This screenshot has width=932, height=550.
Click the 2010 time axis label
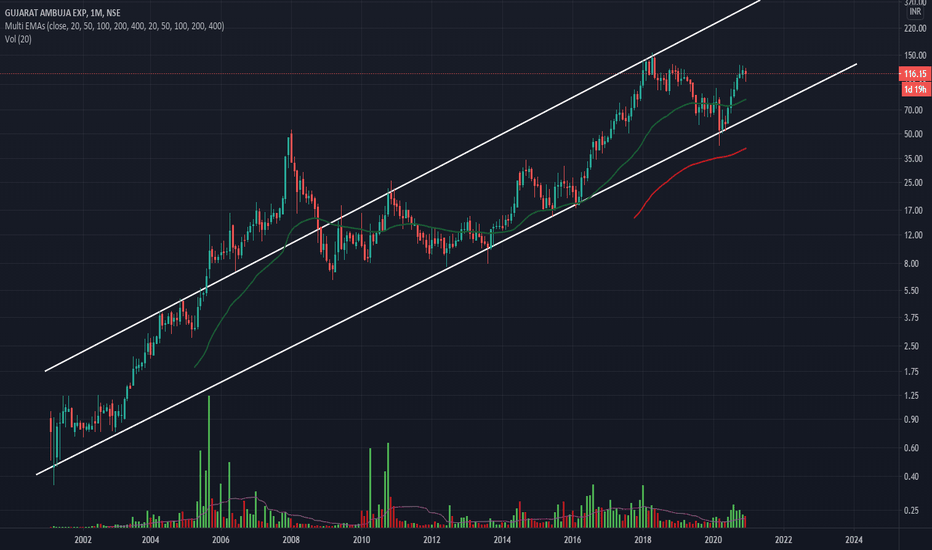[361, 540]
